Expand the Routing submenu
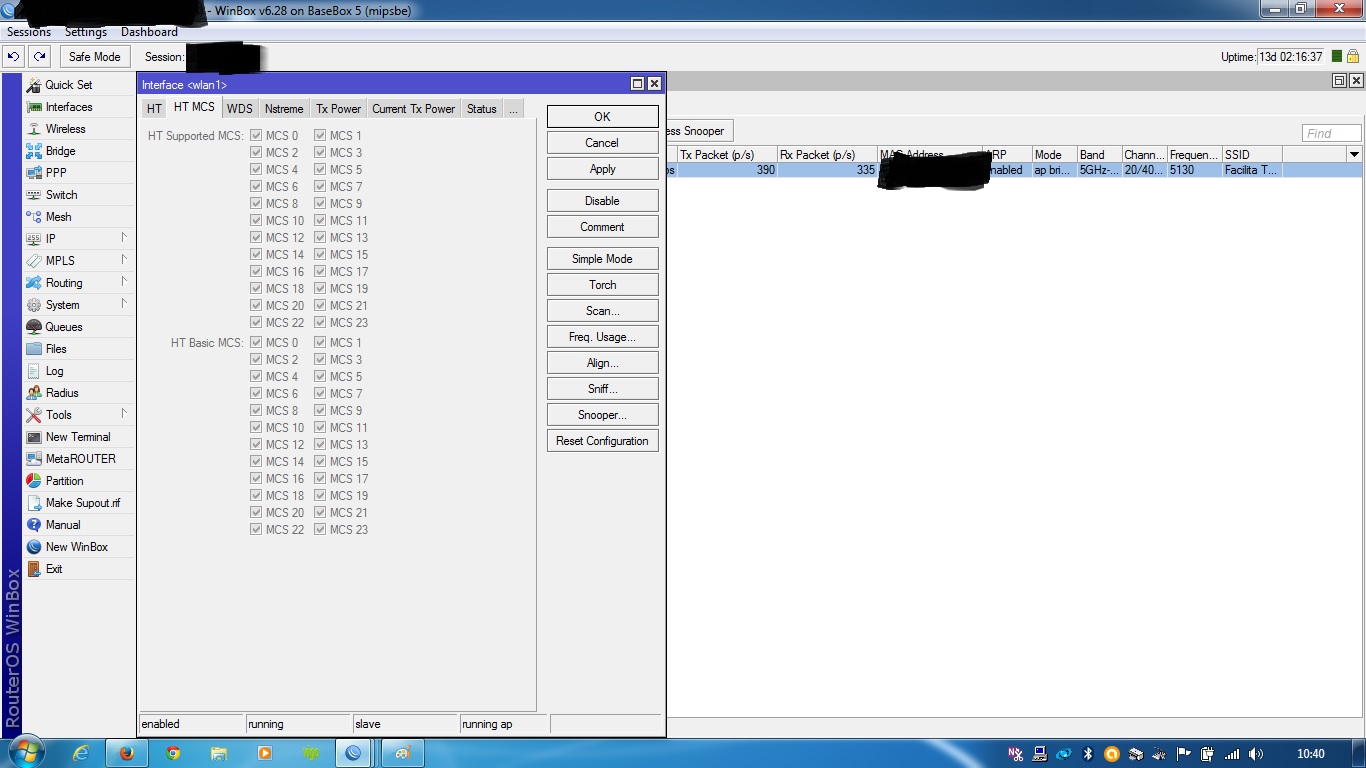 pyautogui.click(x=124, y=282)
